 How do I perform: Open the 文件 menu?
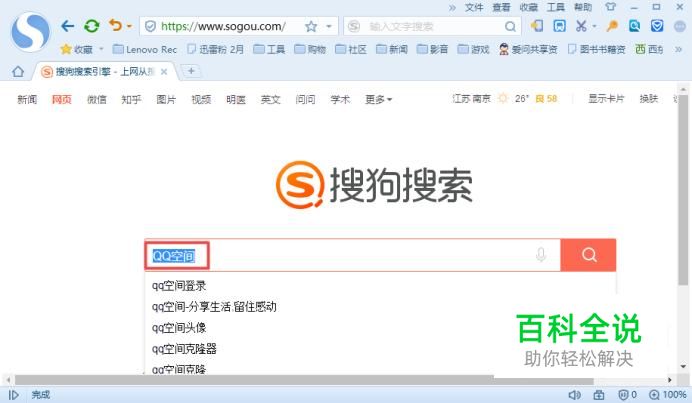[474, 7]
